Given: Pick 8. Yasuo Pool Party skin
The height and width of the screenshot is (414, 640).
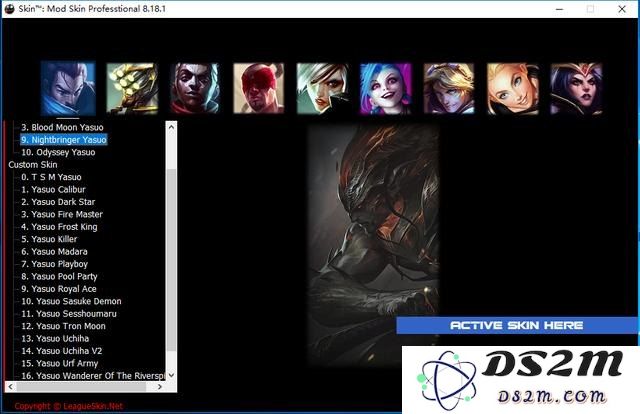Looking at the screenshot, I should tap(59, 276).
